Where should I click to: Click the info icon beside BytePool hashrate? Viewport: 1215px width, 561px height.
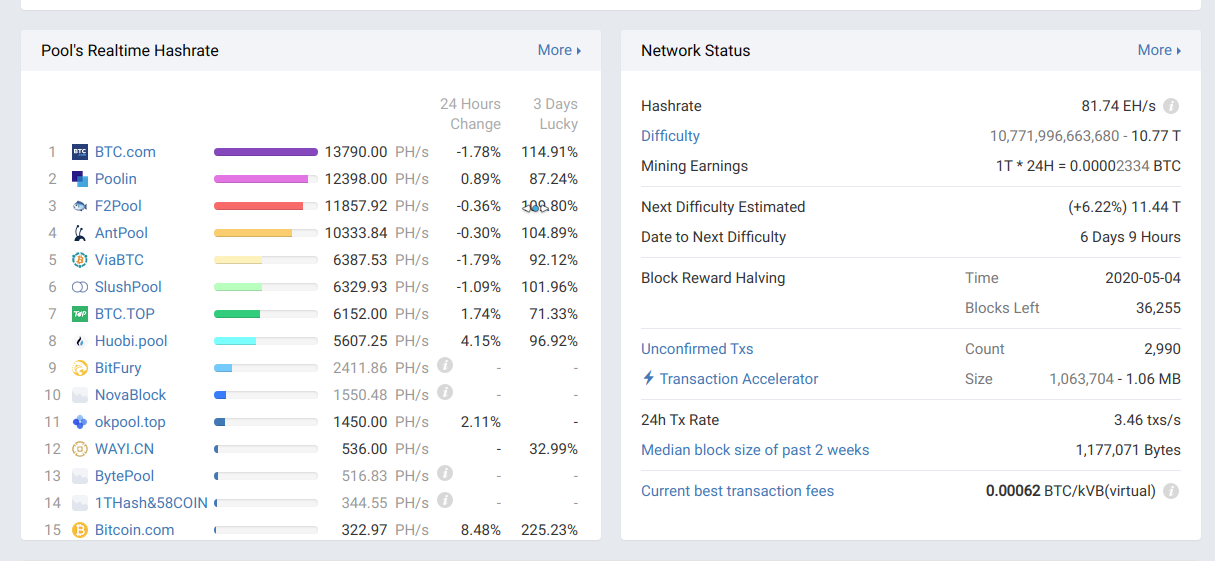click(x=445, y=473)
